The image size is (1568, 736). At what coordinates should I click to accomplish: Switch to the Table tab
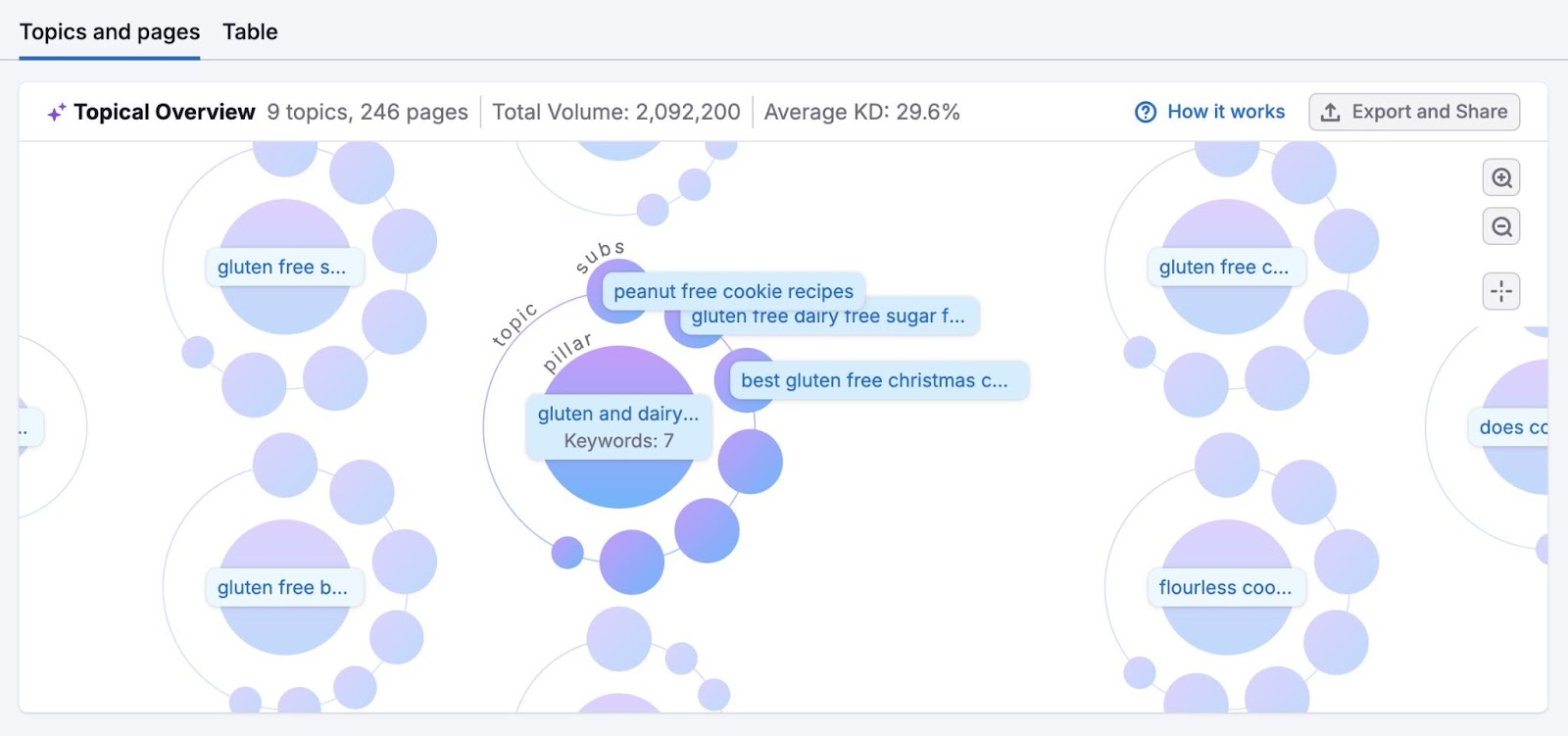click(250, 31)
